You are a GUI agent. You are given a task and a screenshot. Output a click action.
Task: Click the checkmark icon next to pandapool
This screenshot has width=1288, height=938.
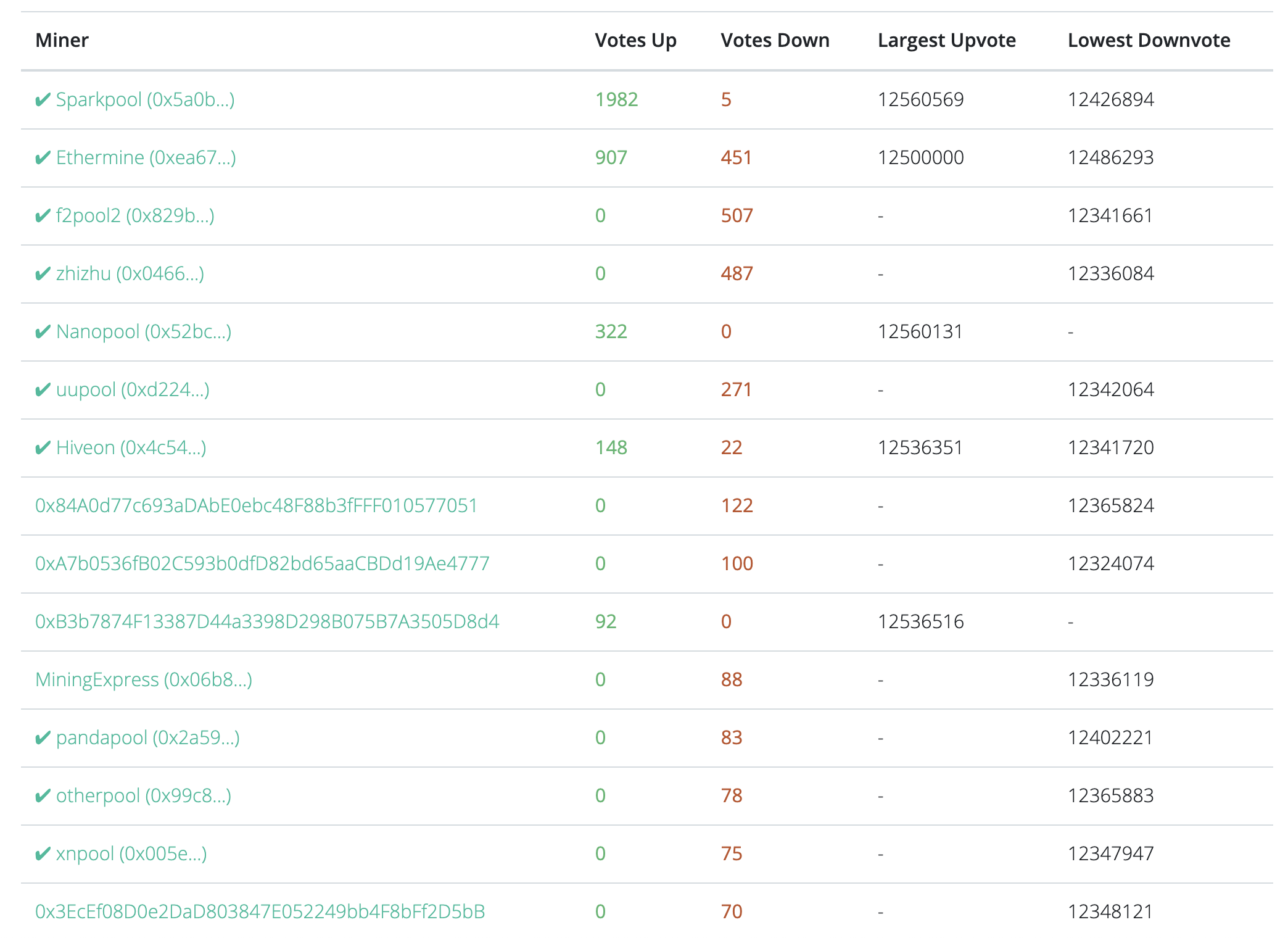point(43,737)
